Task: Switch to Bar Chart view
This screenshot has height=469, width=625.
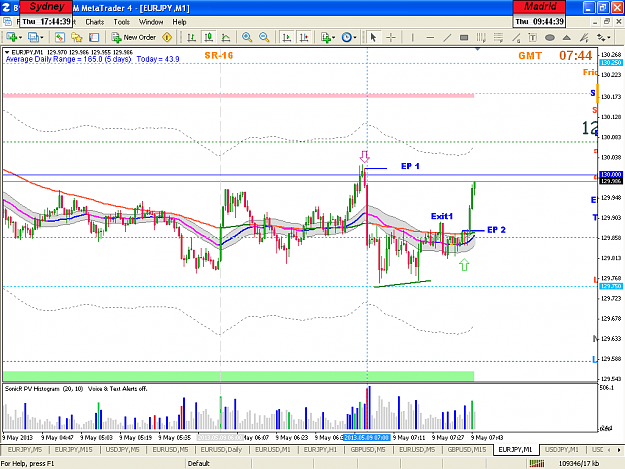Action: [191, 37]
